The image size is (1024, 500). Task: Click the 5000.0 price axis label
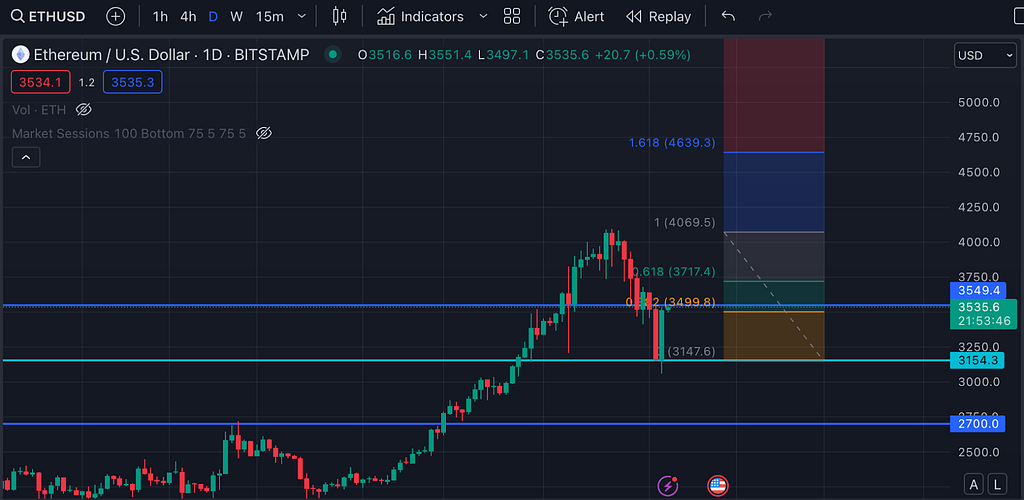pyautogui.click(x=978, y=102)
